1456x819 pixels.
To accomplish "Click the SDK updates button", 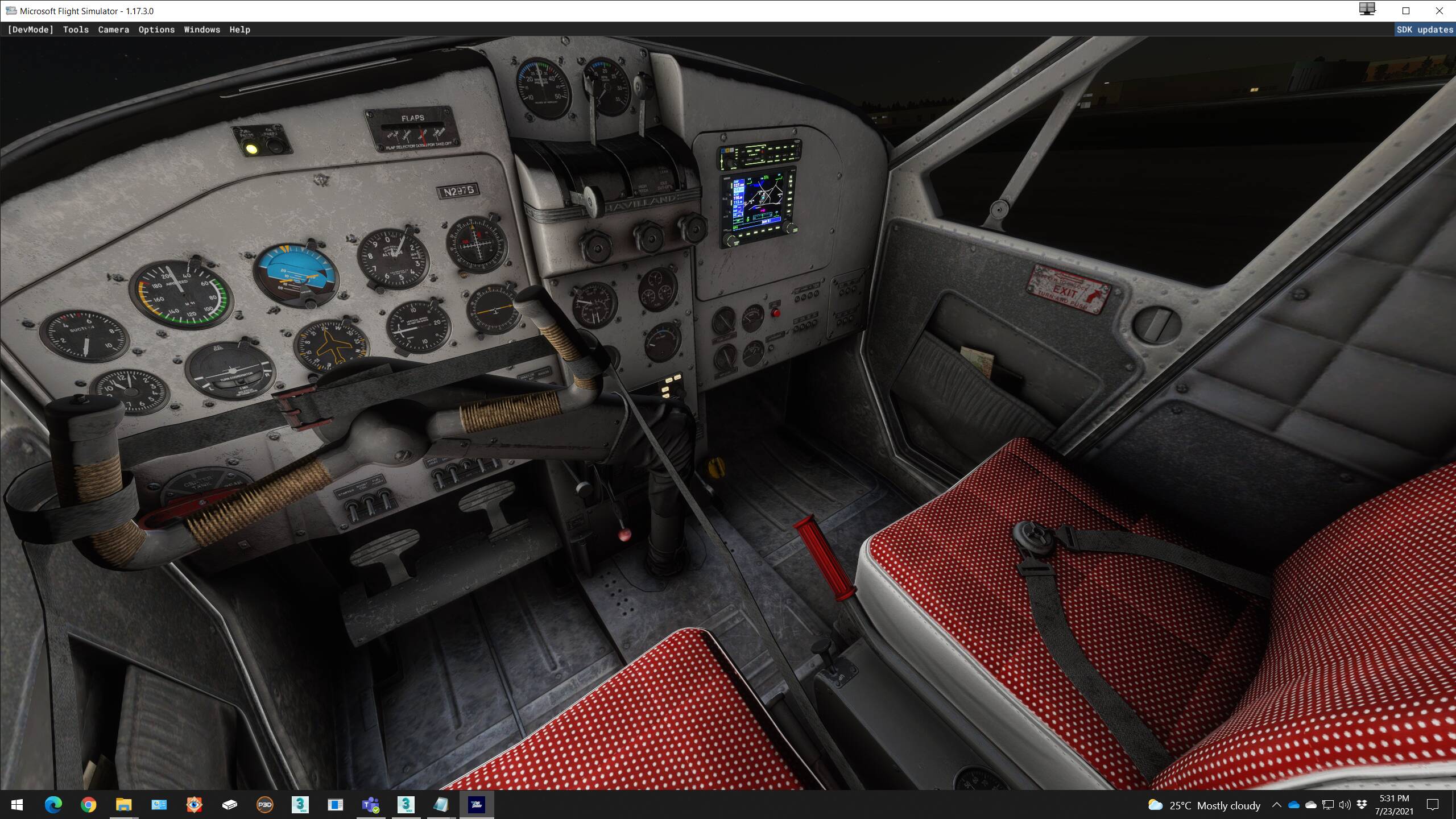I will pos(1424,30).
